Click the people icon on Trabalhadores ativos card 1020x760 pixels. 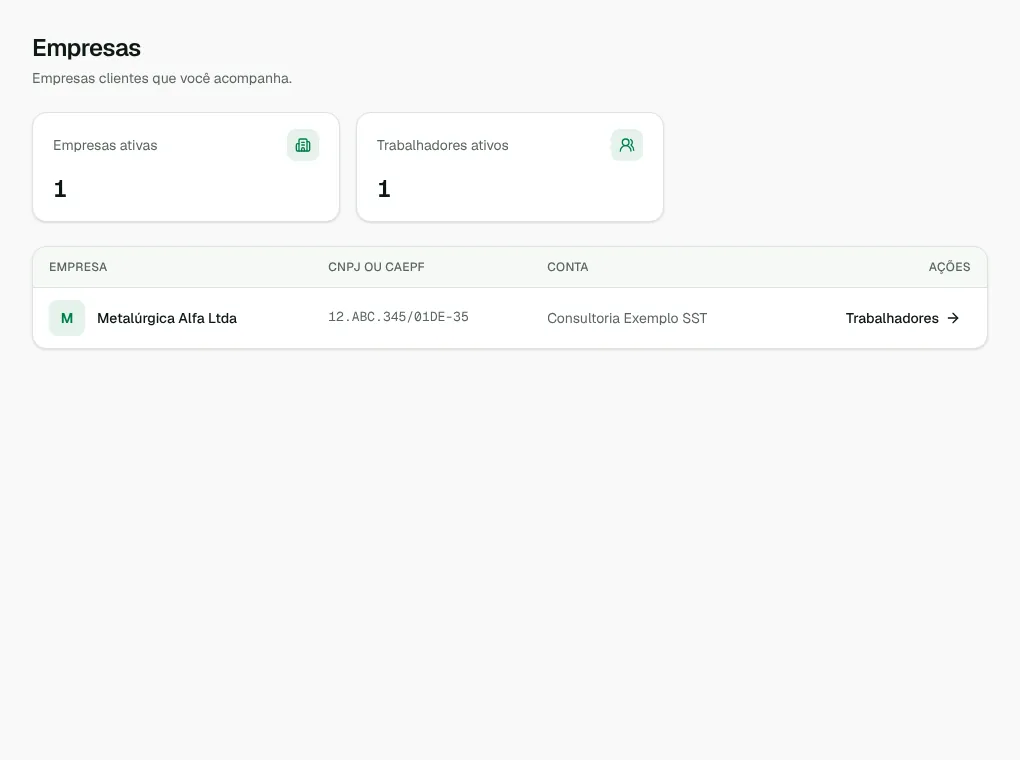[x=627, y=145]
